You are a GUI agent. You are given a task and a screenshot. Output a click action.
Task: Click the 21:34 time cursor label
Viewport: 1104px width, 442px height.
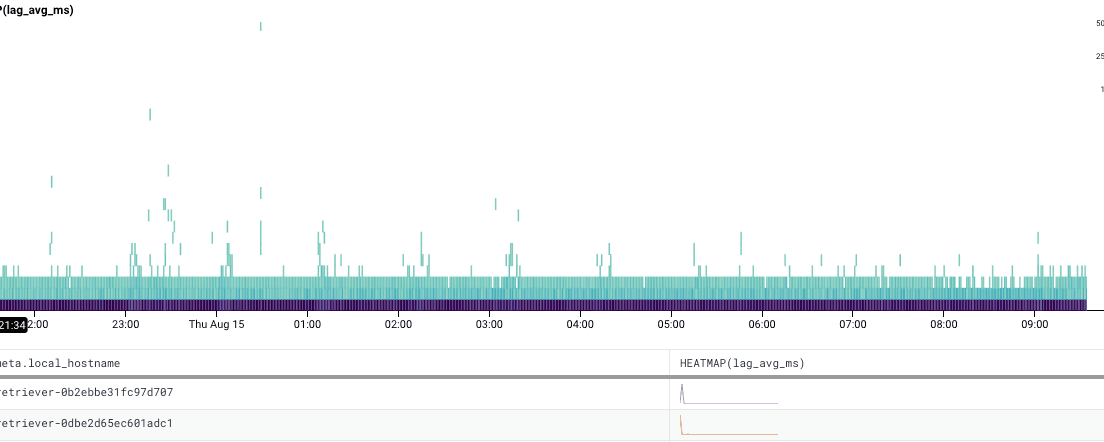13,325
